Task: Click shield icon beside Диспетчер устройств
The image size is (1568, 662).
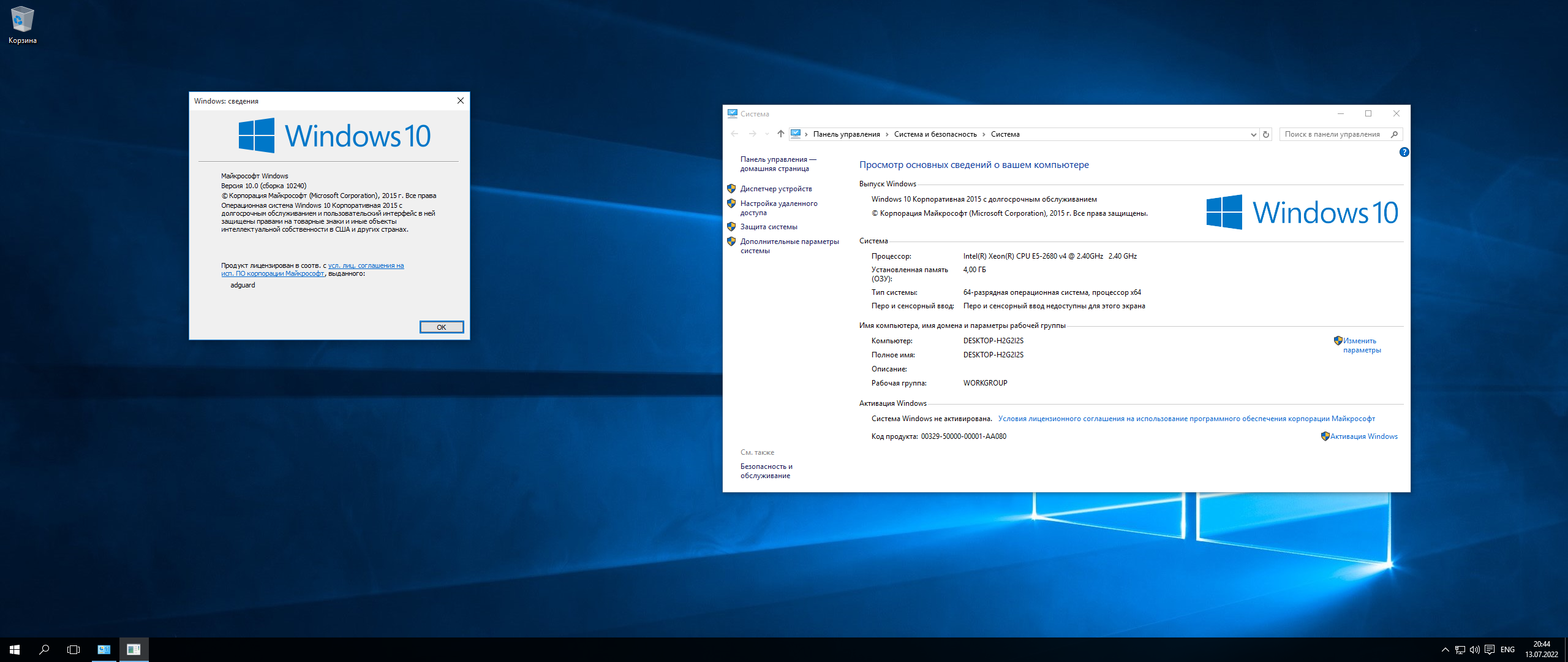Action: point(731,189)
